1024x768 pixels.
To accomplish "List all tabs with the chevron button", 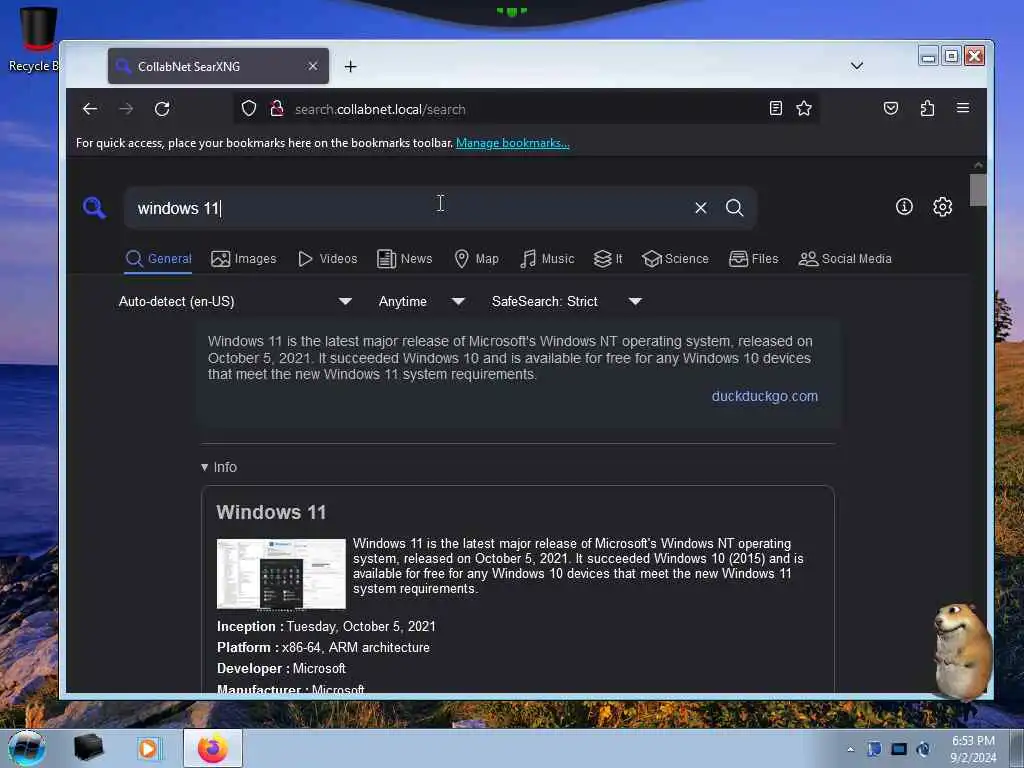I will click(857, 66).
